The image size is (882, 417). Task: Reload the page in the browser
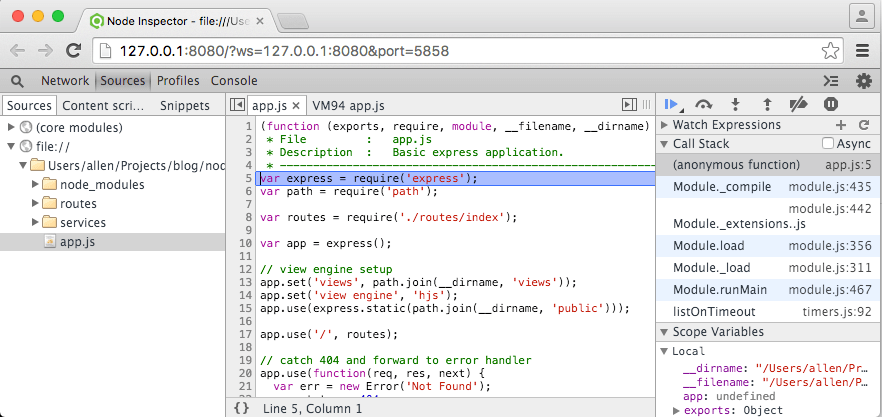point(73,50)
